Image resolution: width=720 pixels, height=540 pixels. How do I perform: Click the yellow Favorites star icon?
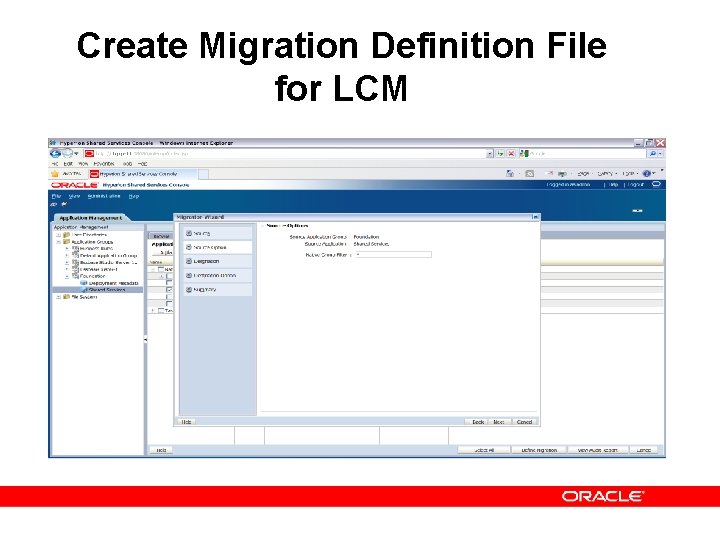click(x=55, y=174)
